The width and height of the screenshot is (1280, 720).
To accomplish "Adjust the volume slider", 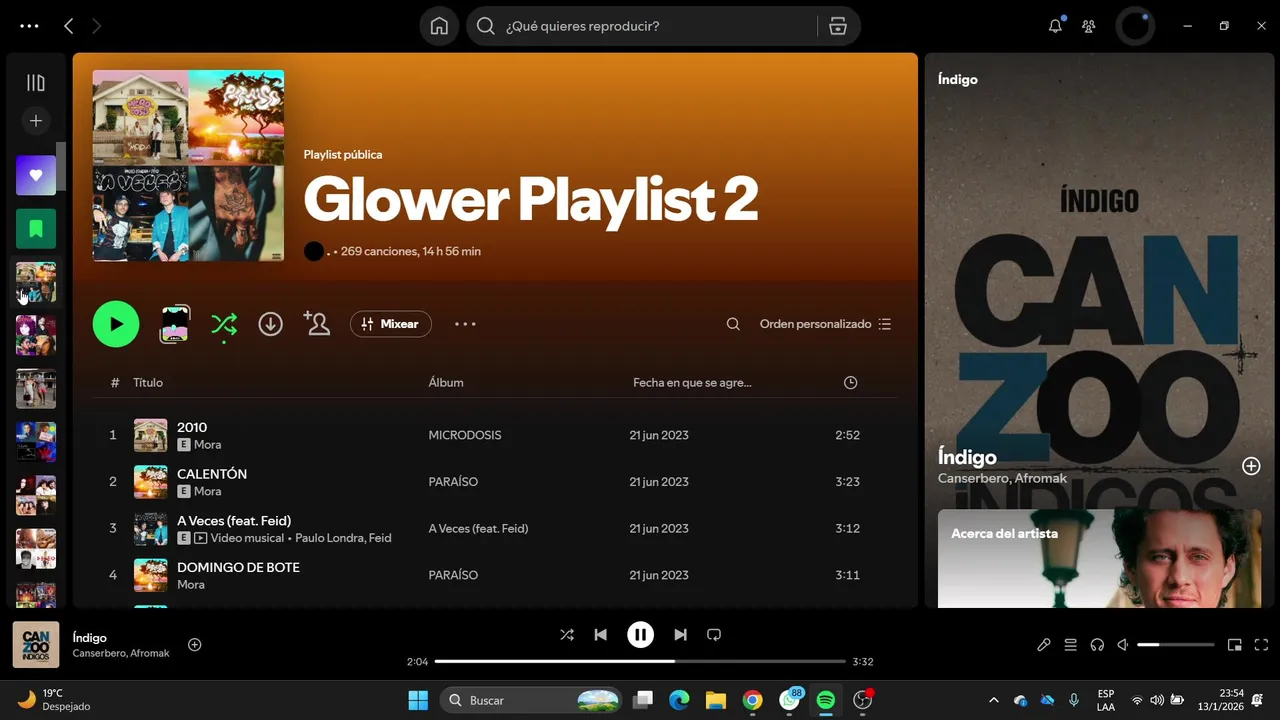I will (1176, 645).
